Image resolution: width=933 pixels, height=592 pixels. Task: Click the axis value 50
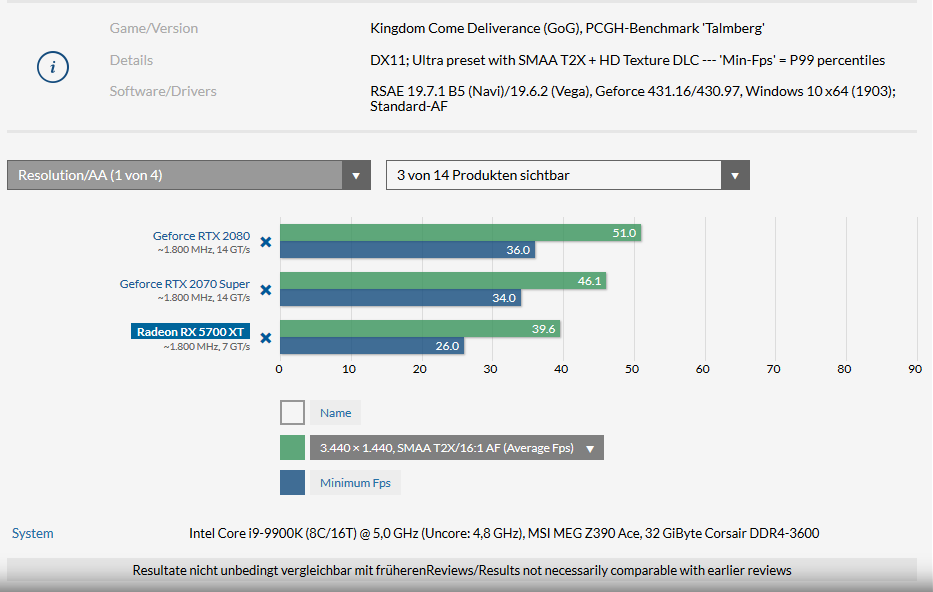(x=632, y=369)
